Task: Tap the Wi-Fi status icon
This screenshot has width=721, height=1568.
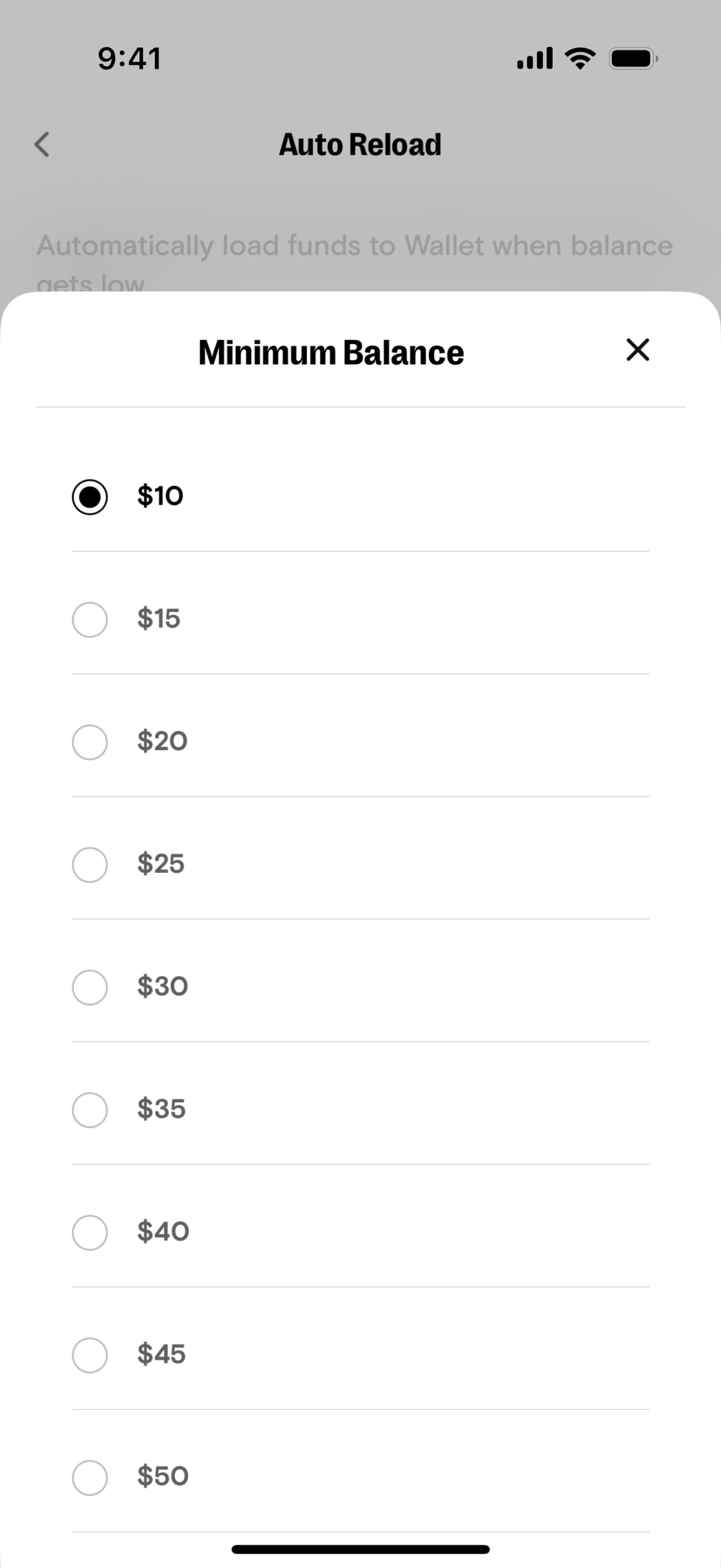Action: click(580, 59)
